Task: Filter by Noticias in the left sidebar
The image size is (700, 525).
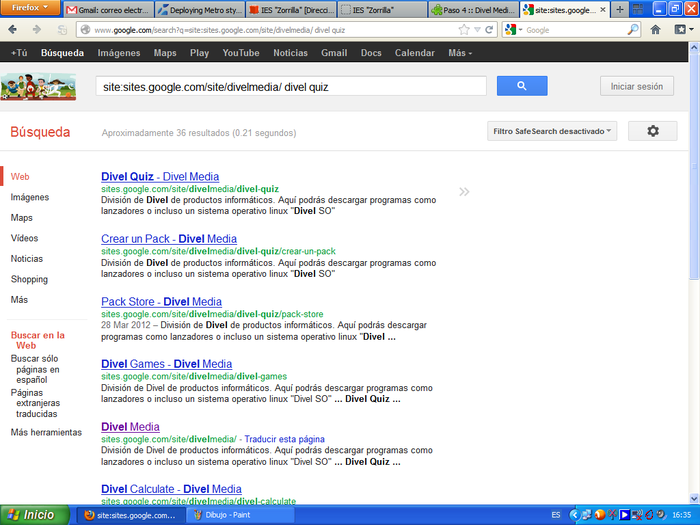Action: point(27,258)
